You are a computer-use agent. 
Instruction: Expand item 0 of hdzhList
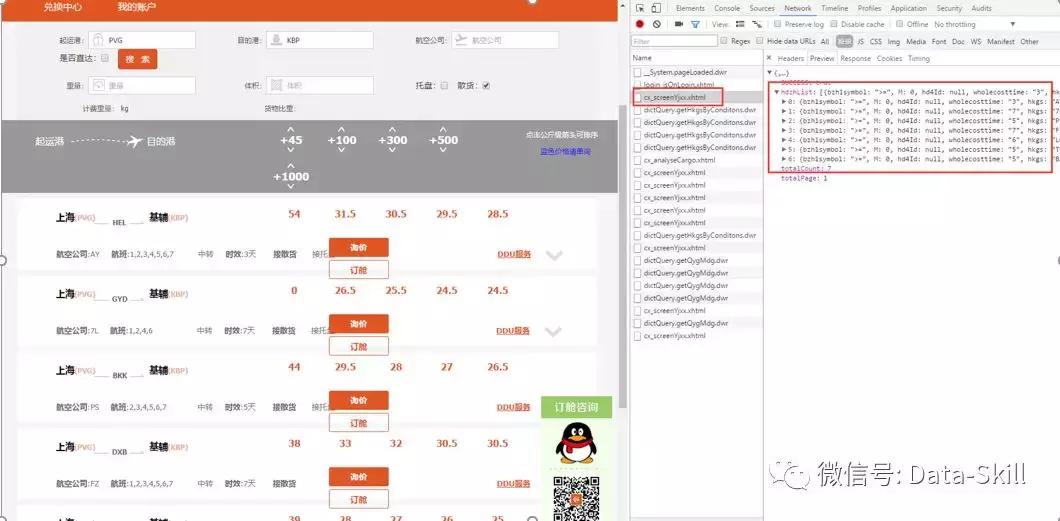pos(784,101)
